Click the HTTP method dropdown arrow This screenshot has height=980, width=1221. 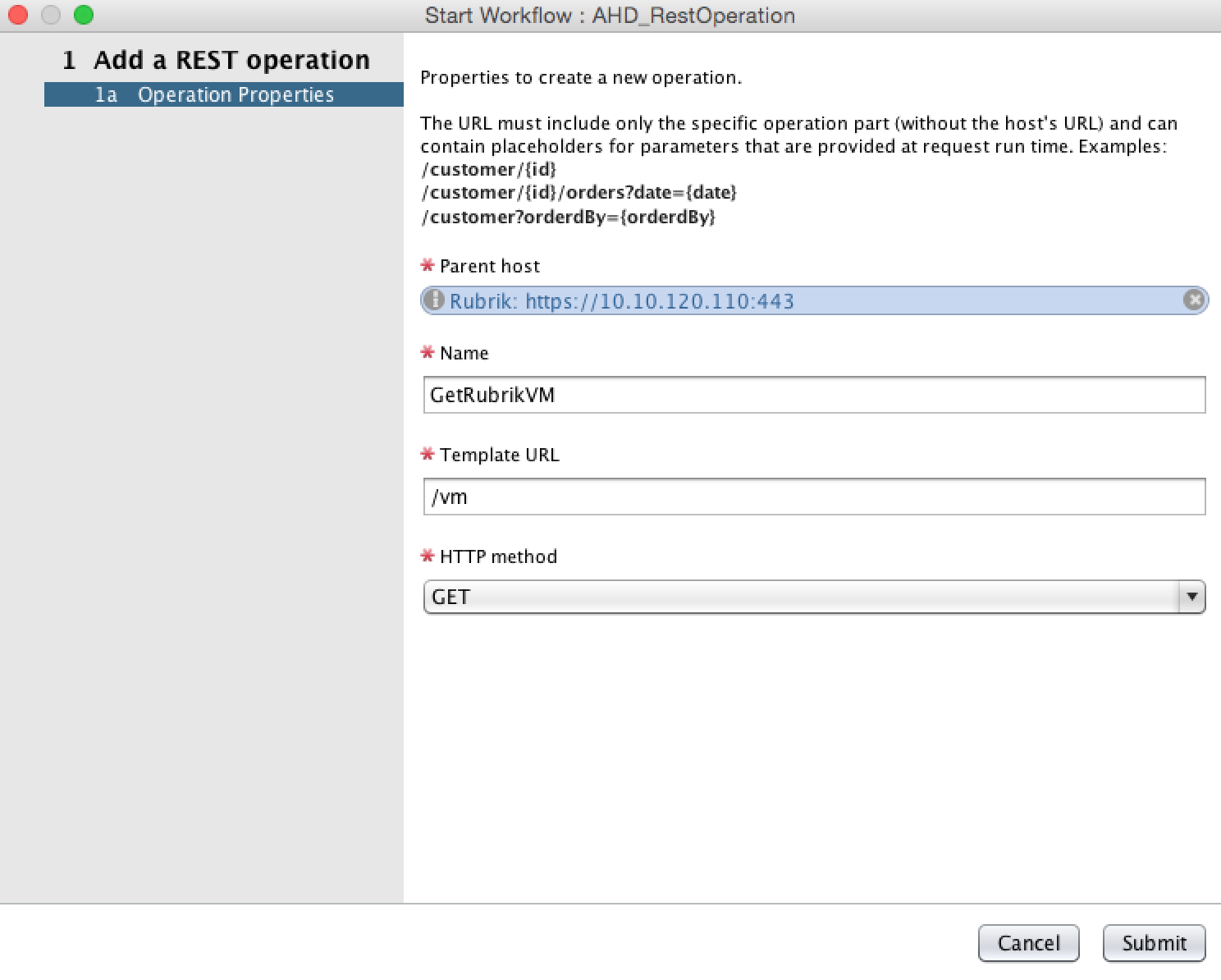[x=1191, y=597]
